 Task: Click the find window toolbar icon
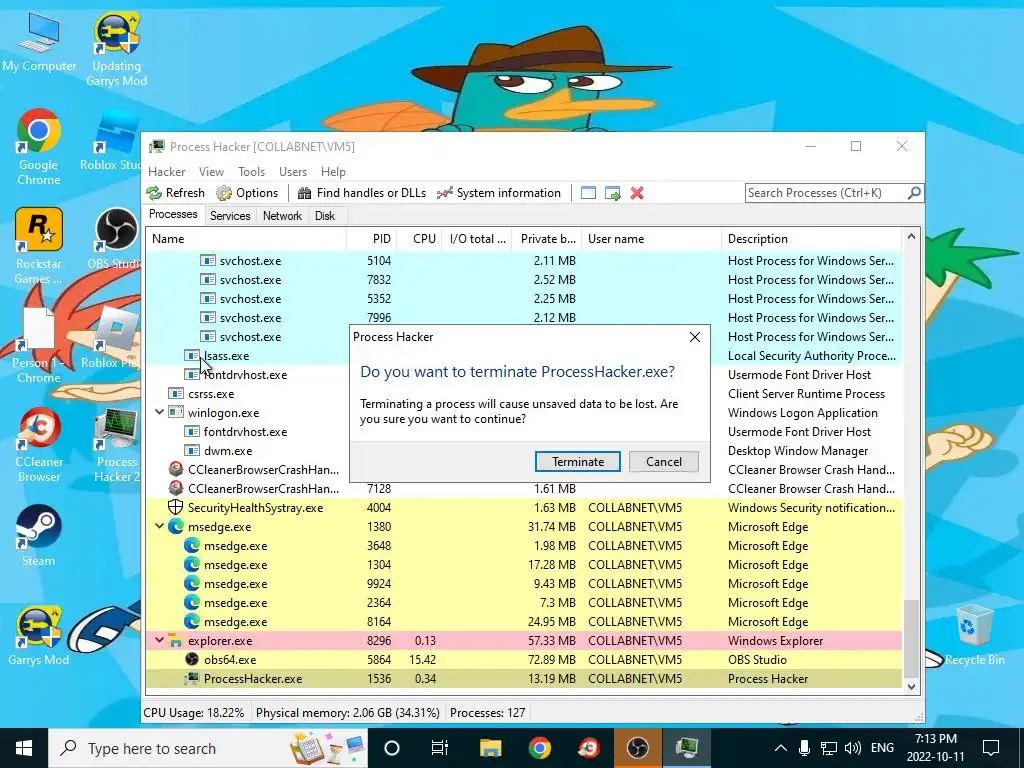point(588,193)
